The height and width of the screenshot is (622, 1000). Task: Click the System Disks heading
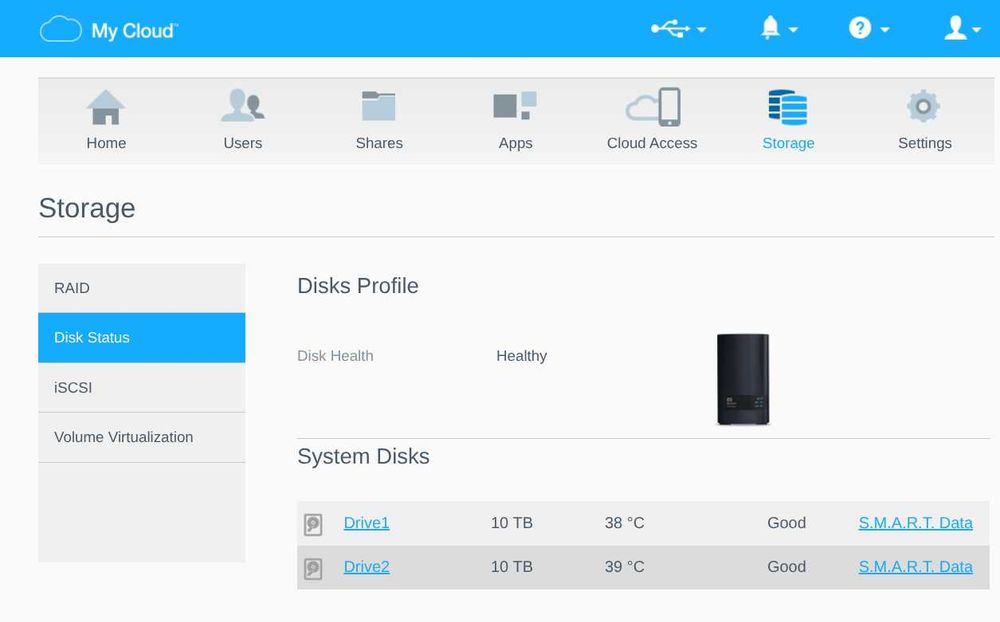click(364, 457)
